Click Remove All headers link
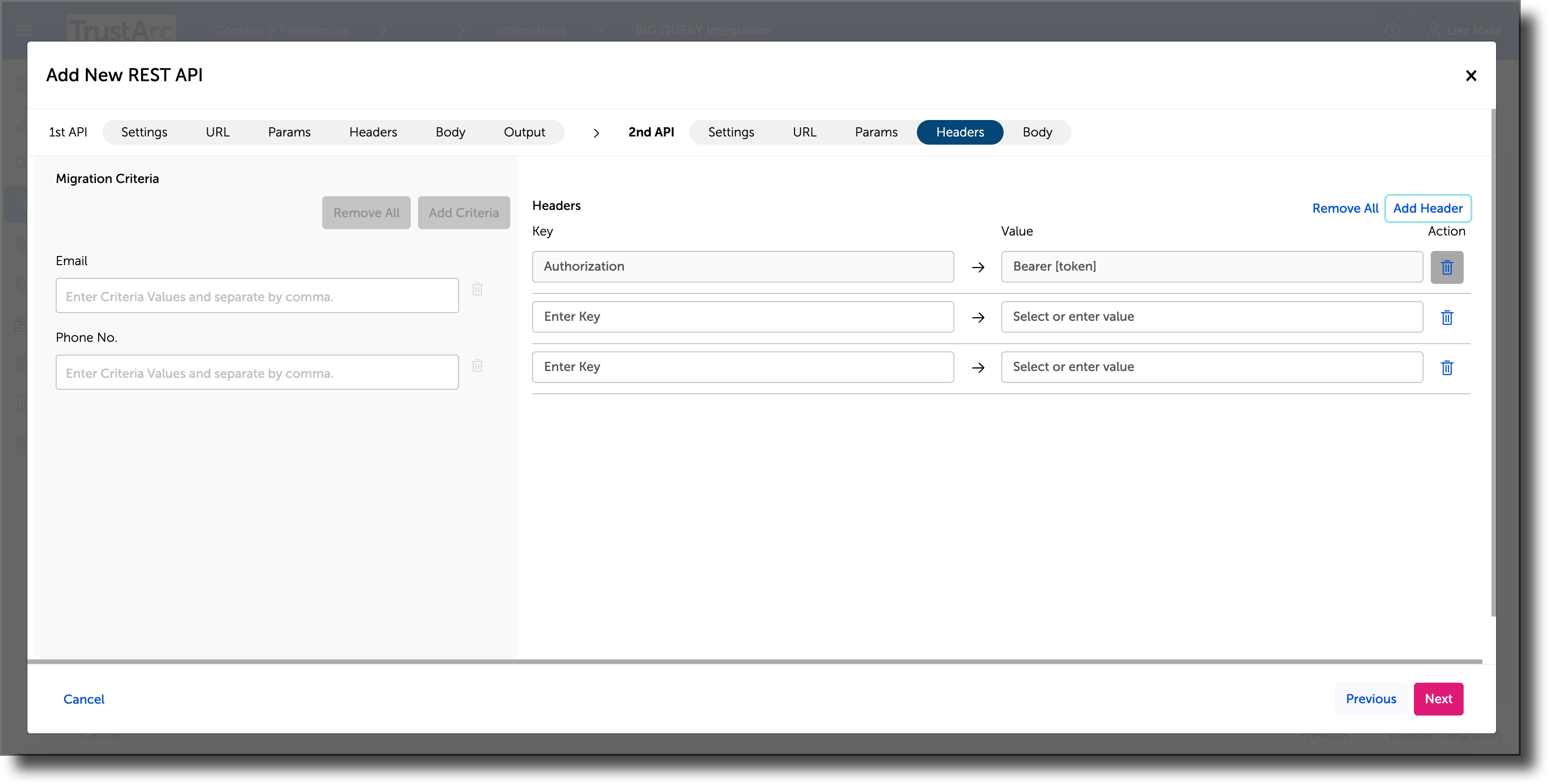 click(1345, 209)
